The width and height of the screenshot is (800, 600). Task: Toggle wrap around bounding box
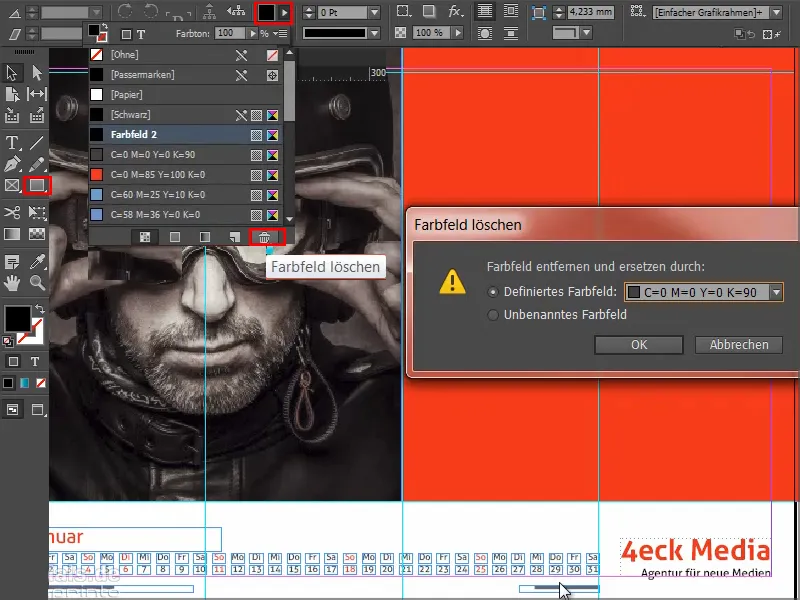coord(511,11)
